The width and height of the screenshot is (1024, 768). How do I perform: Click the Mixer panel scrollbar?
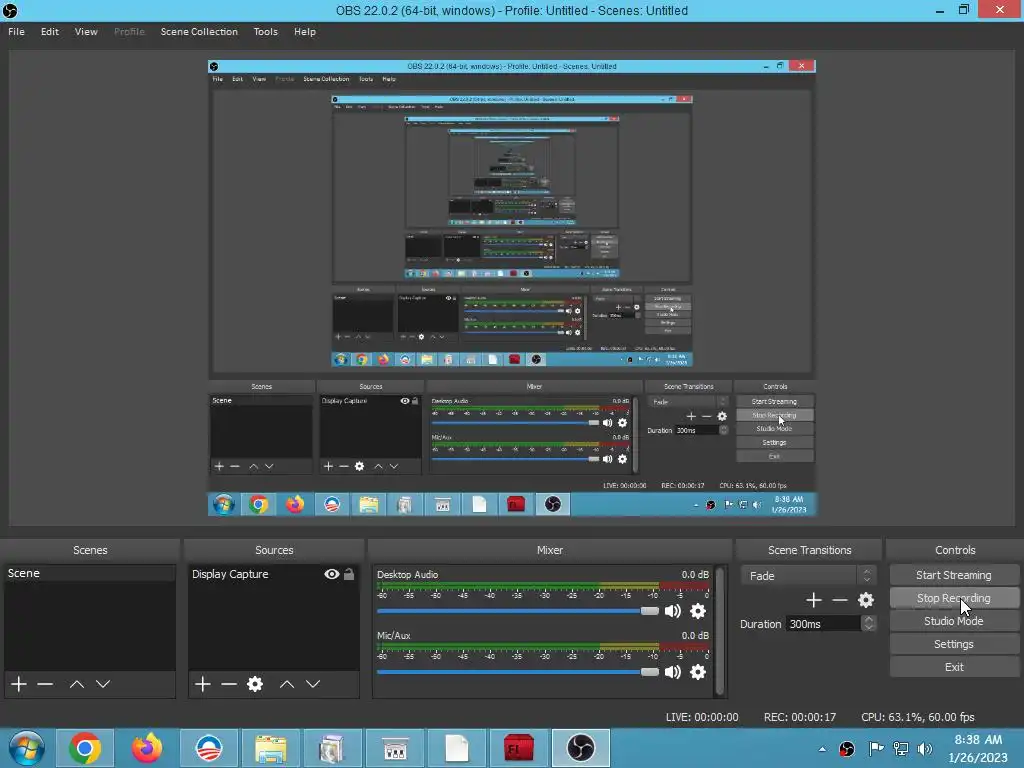tap(720, 631)
